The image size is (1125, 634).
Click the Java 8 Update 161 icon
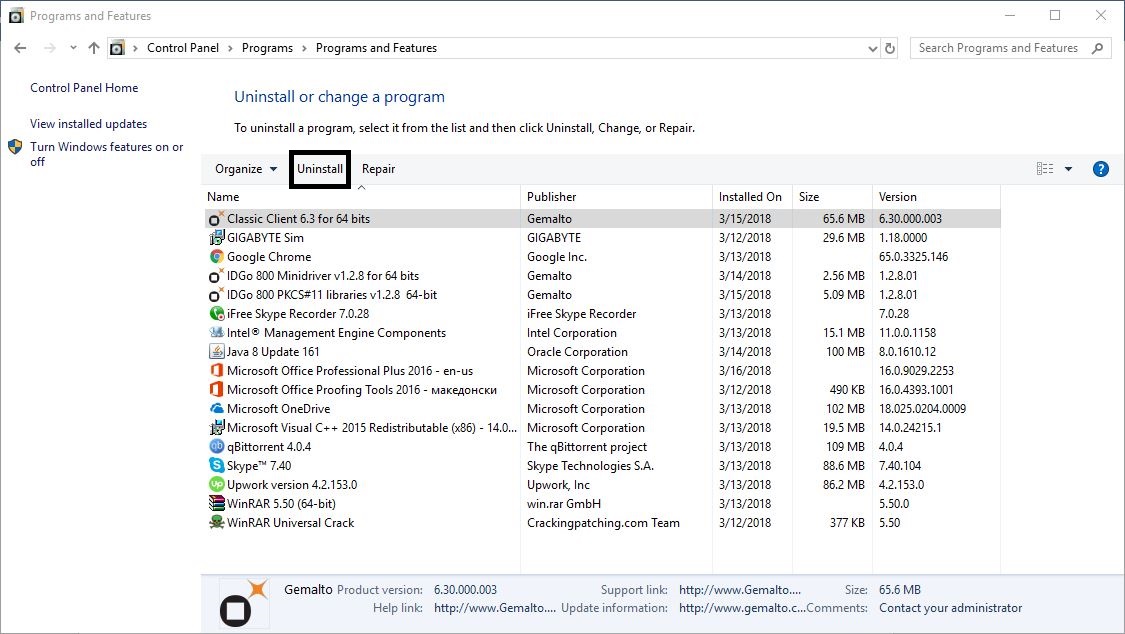(216, 351)
